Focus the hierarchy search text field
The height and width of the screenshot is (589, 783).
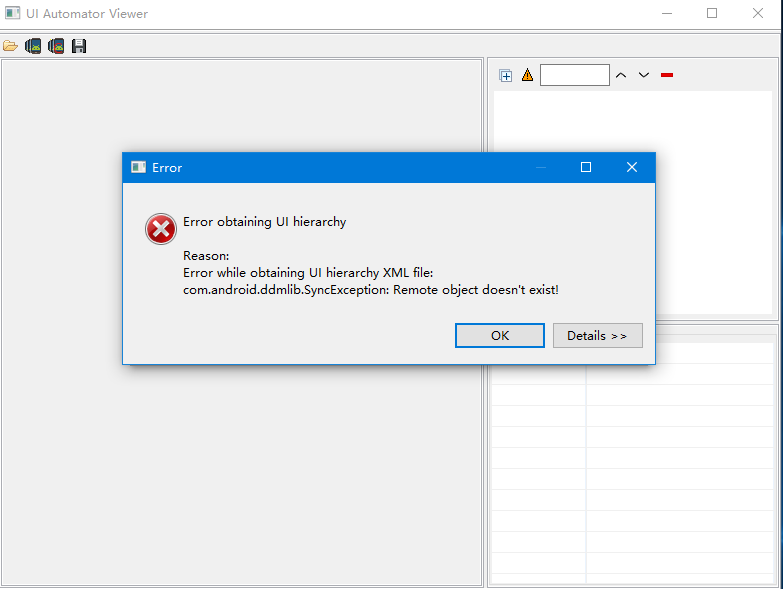575,75
